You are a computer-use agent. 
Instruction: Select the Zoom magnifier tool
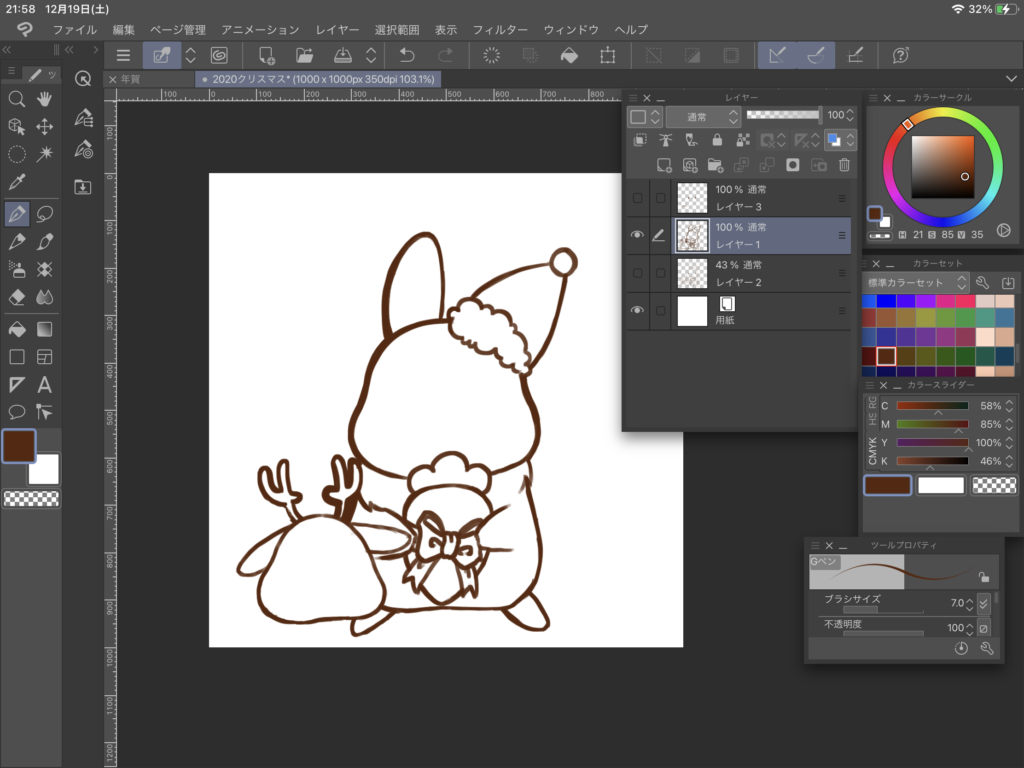17,98
